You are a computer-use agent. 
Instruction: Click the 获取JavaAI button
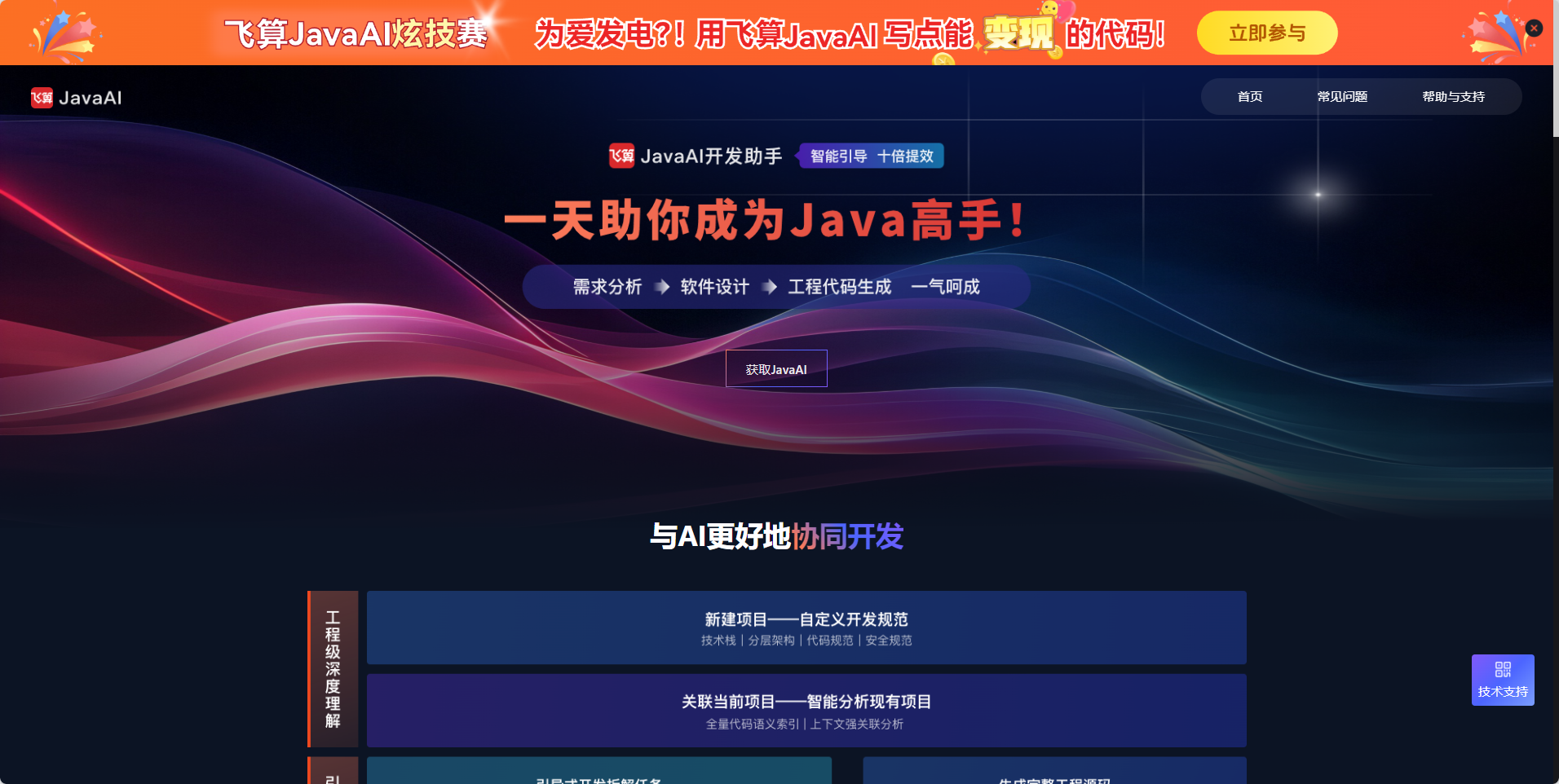(x=776, y=368)
